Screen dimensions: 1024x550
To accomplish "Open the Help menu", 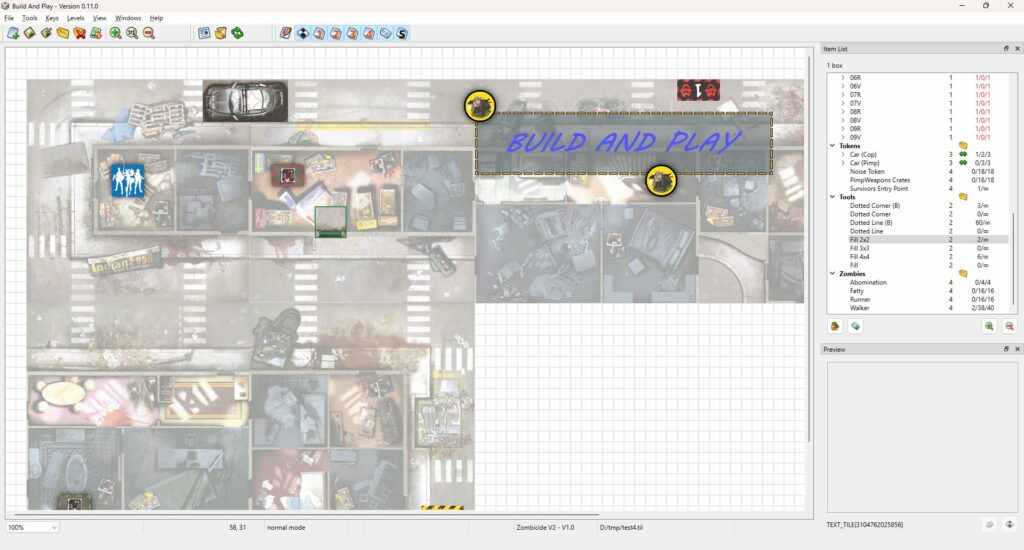I will tap(156, 18).
